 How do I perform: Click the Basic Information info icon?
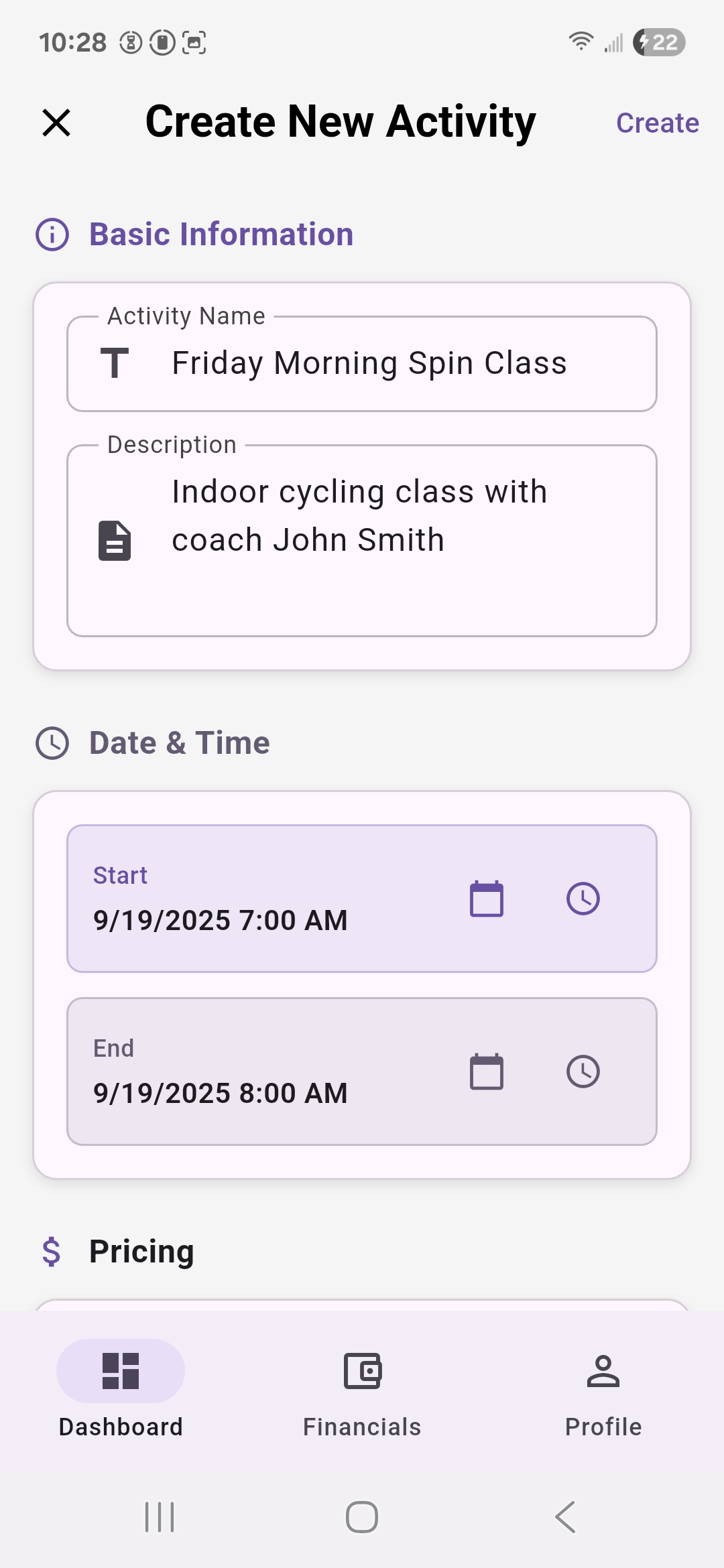tap(53, 234)
